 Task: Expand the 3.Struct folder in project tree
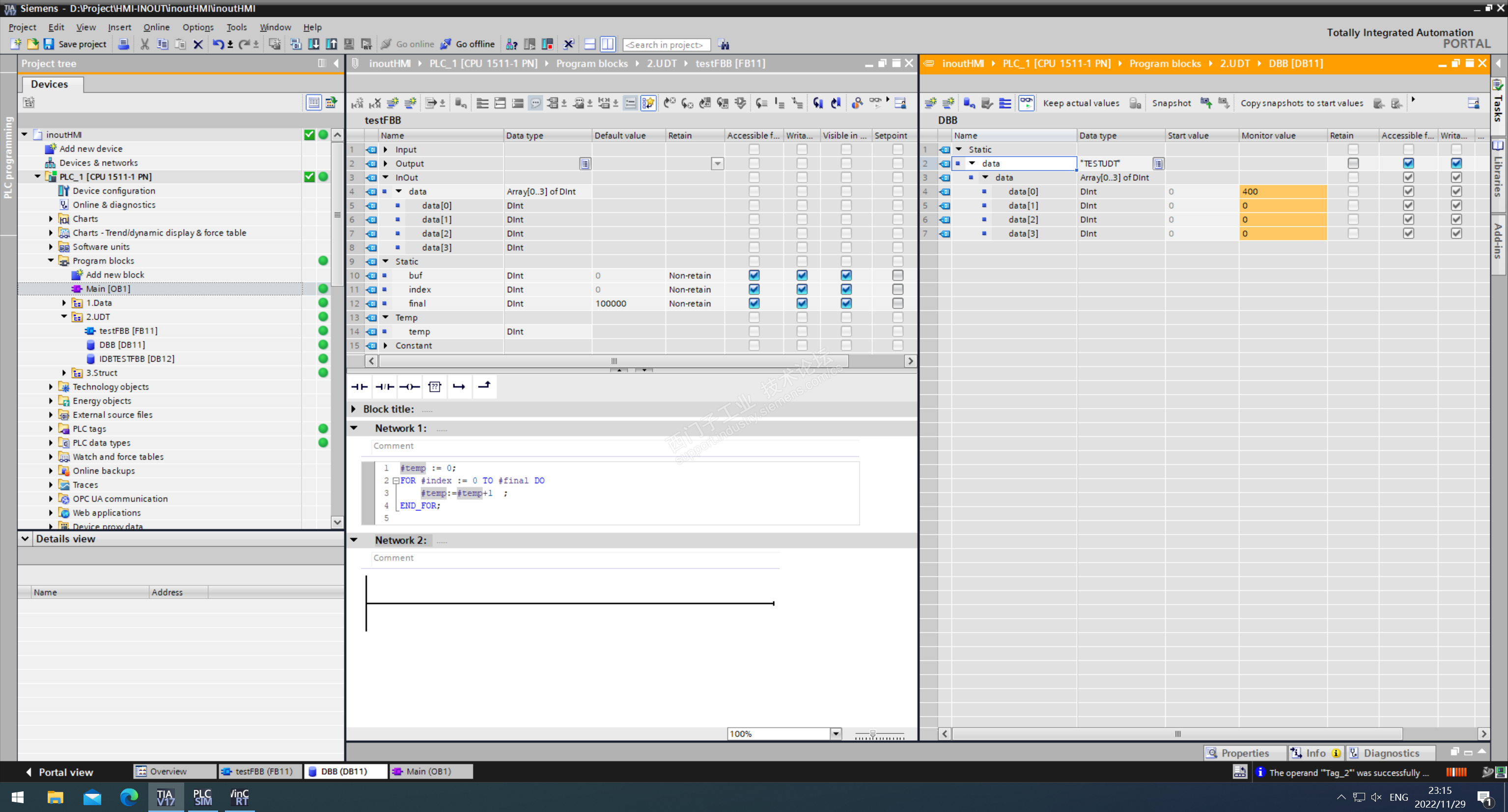coord(64,373)
